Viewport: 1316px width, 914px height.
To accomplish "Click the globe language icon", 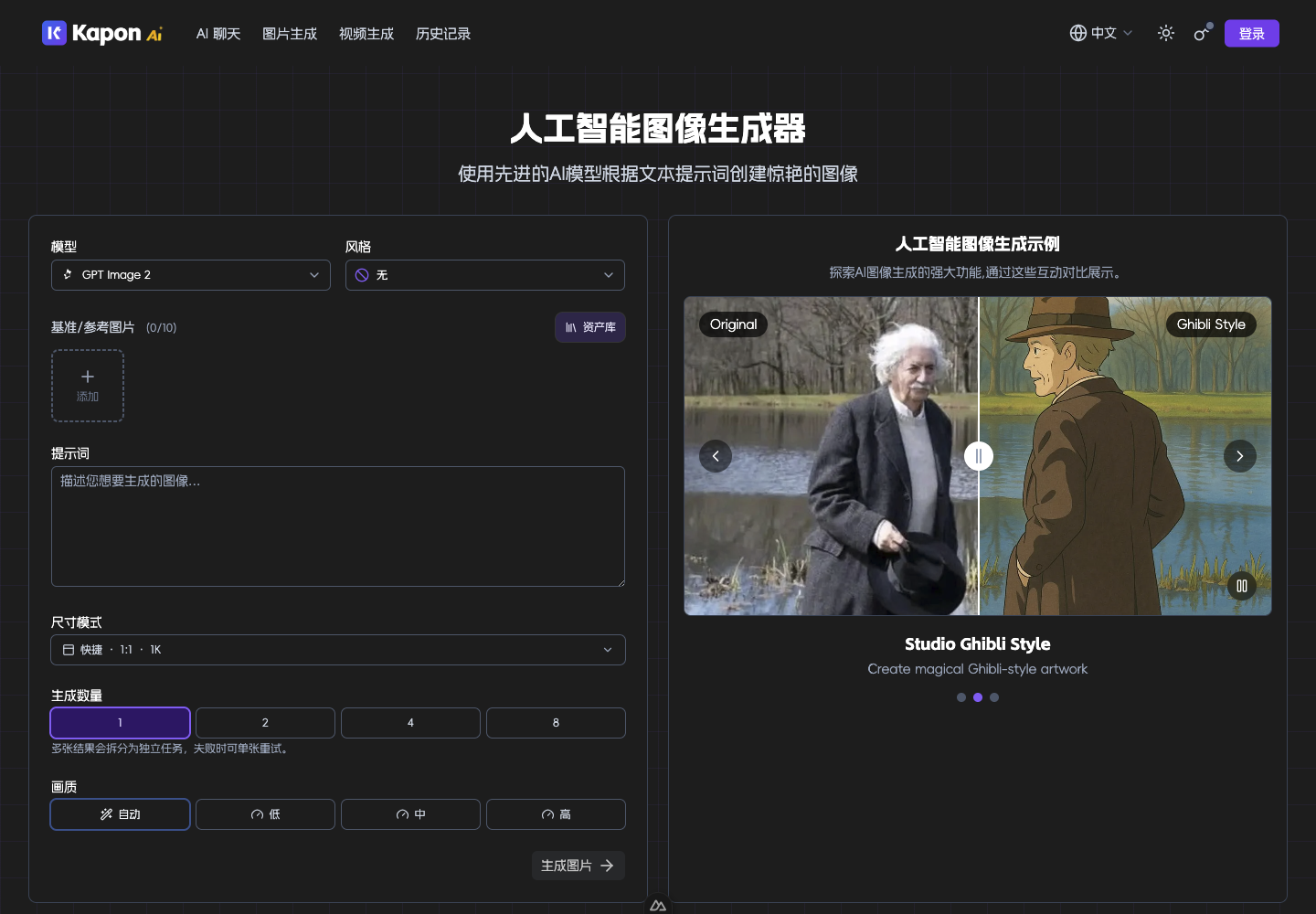I will click(1078, 33).
